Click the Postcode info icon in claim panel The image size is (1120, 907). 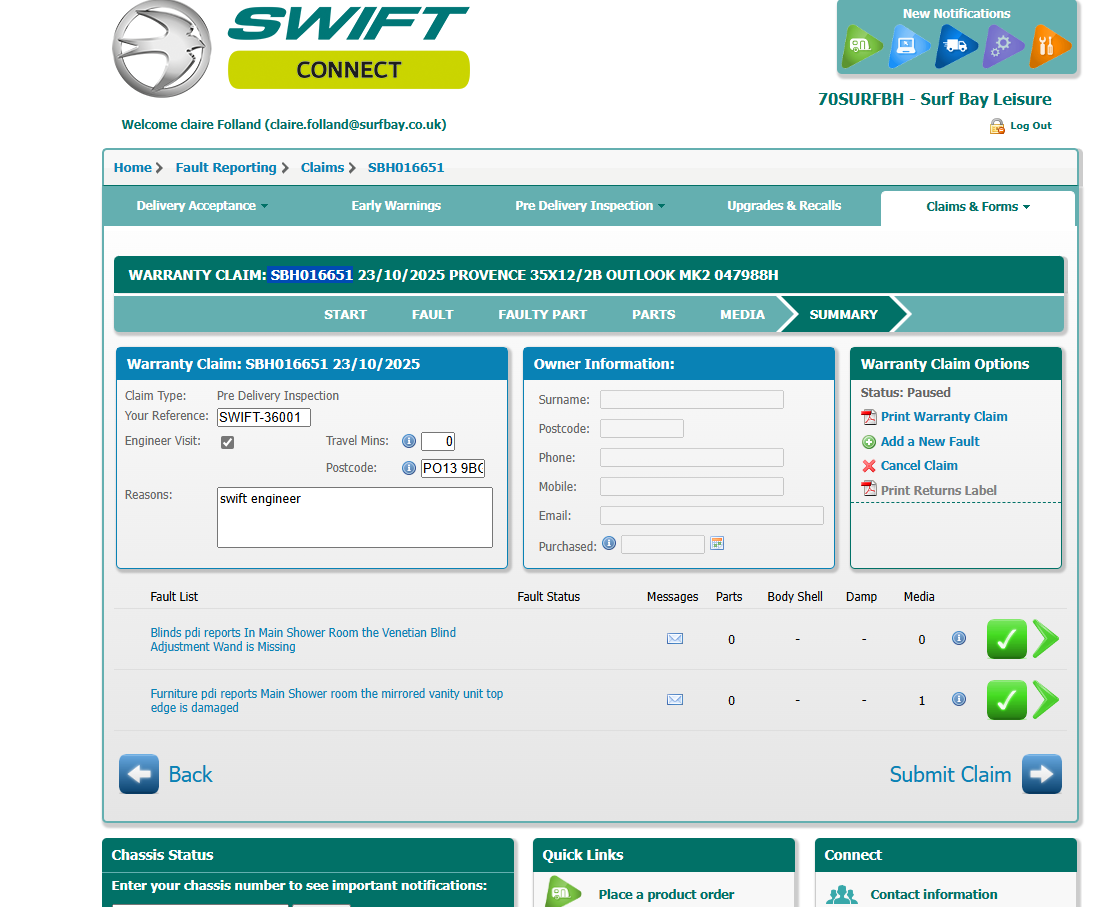(x=409, y=468)
